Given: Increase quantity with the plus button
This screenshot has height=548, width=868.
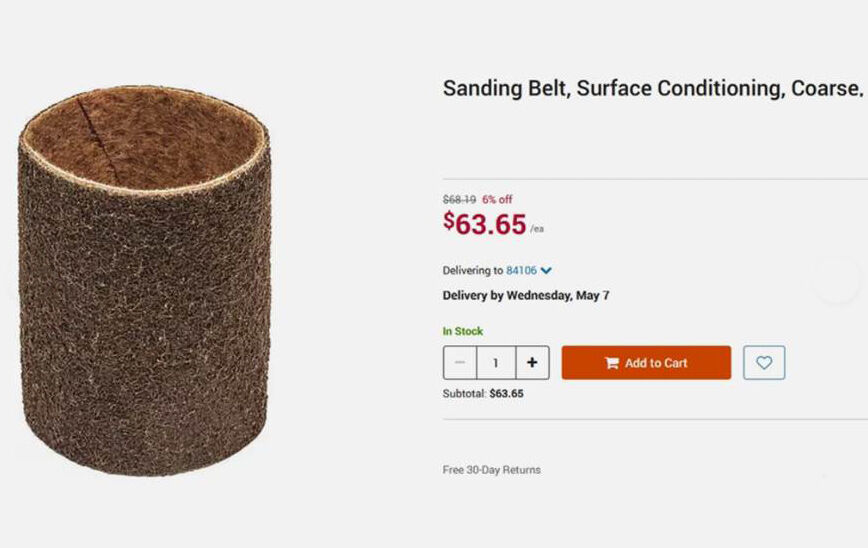Looking at the screenshot, I should coord(532,363).
